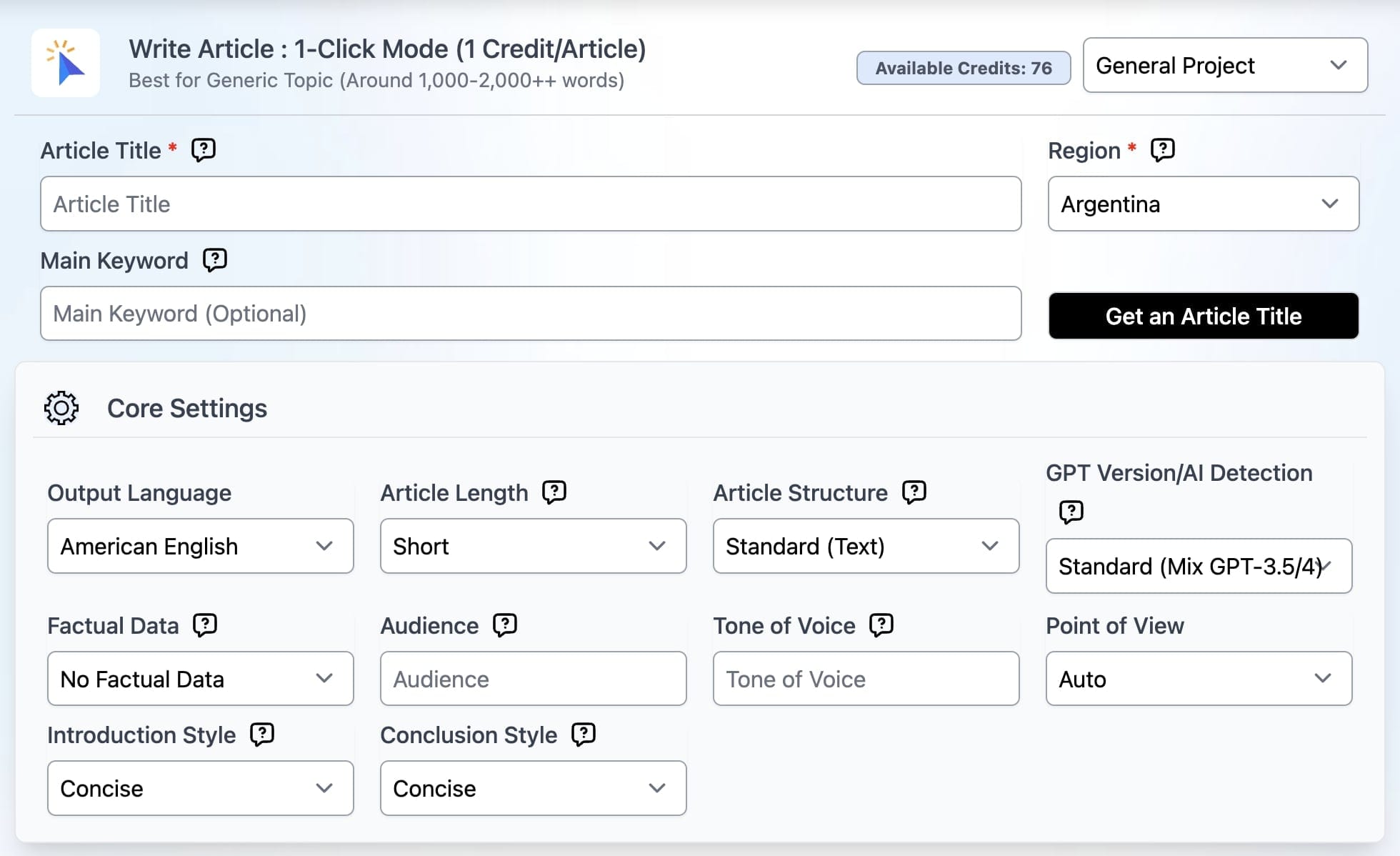Select the Region Argentina dropdown
The image size is (1400, 856).
click(1200, 204)
